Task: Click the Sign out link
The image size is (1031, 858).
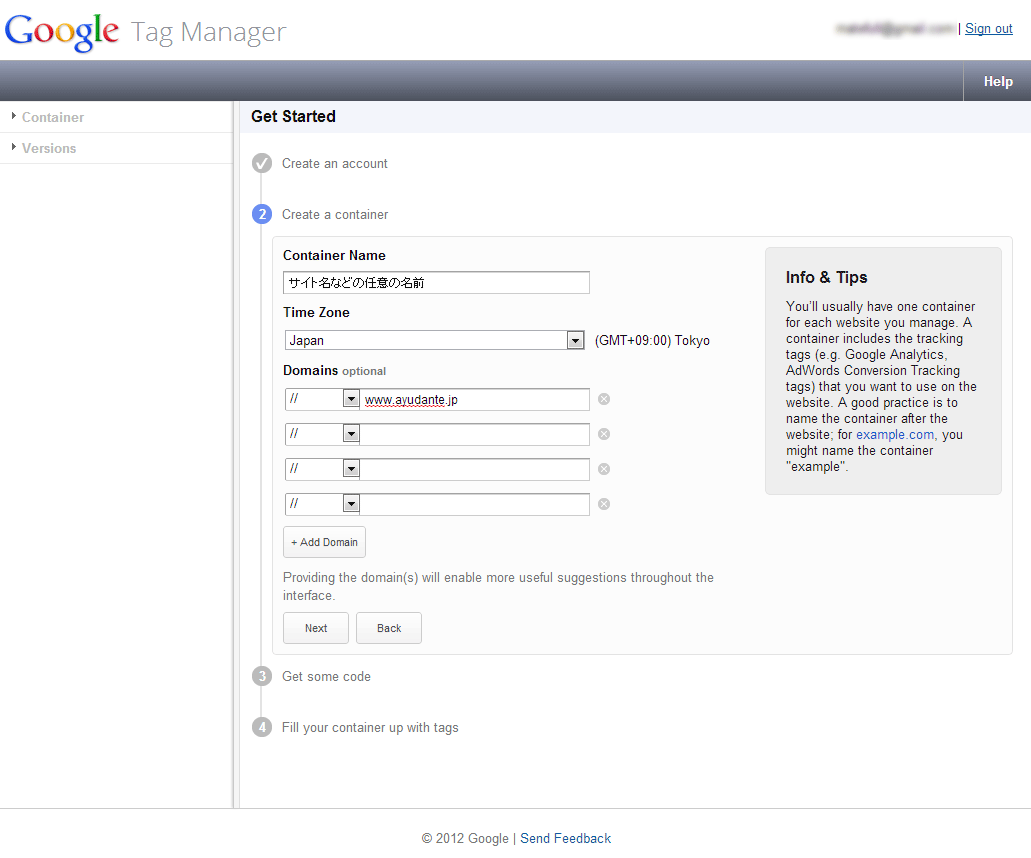Action: 988,29
